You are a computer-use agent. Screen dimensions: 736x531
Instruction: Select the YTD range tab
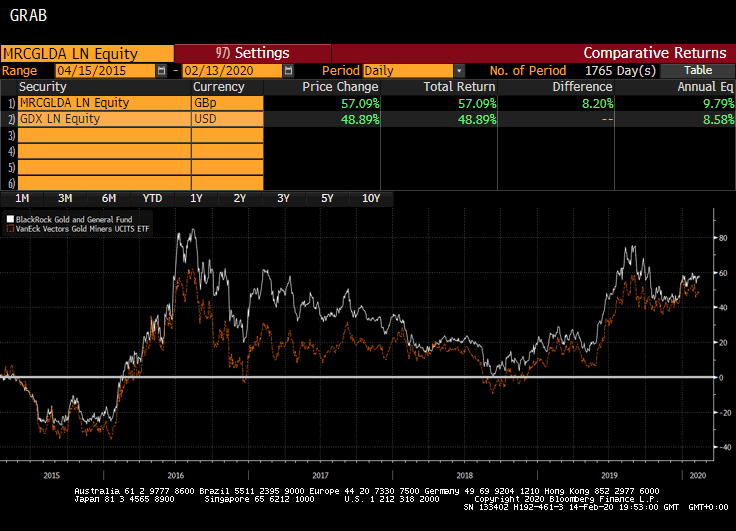tap(153, 199)
